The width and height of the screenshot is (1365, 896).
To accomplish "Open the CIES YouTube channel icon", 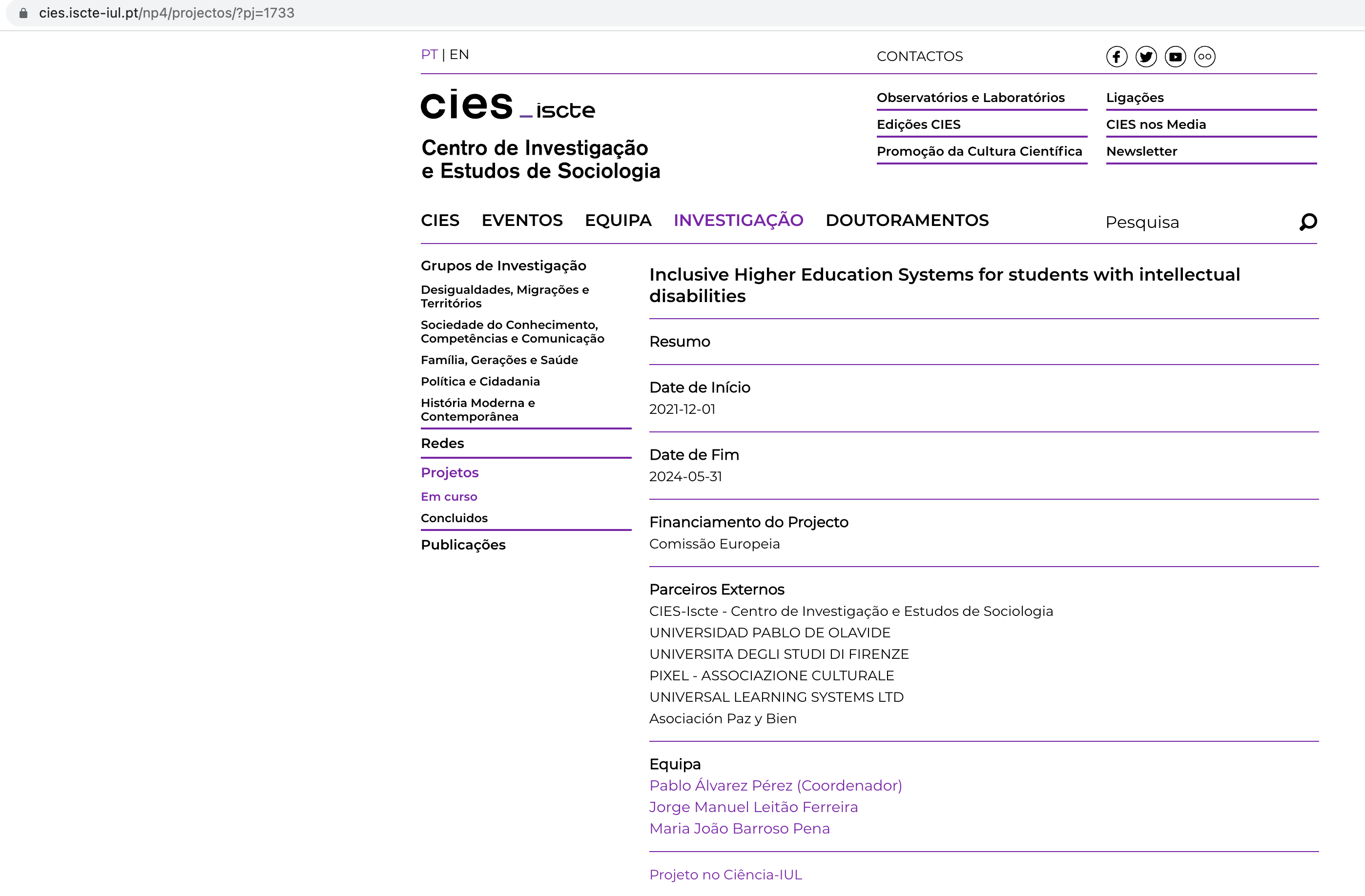I will coord(1175,57).
